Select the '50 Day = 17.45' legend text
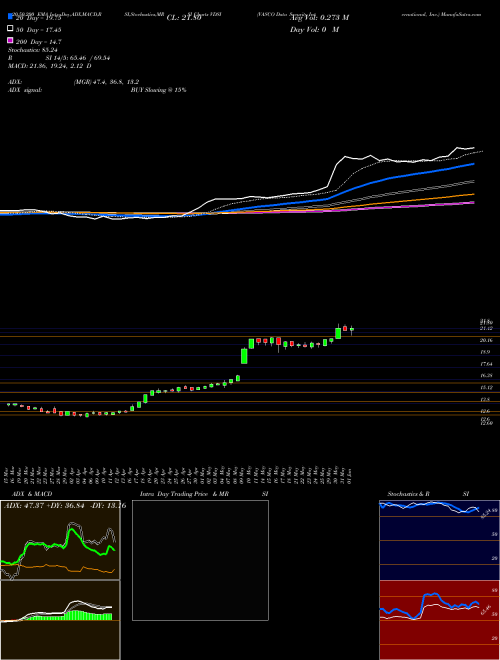500x660 pixels. [x=38, y=30]
